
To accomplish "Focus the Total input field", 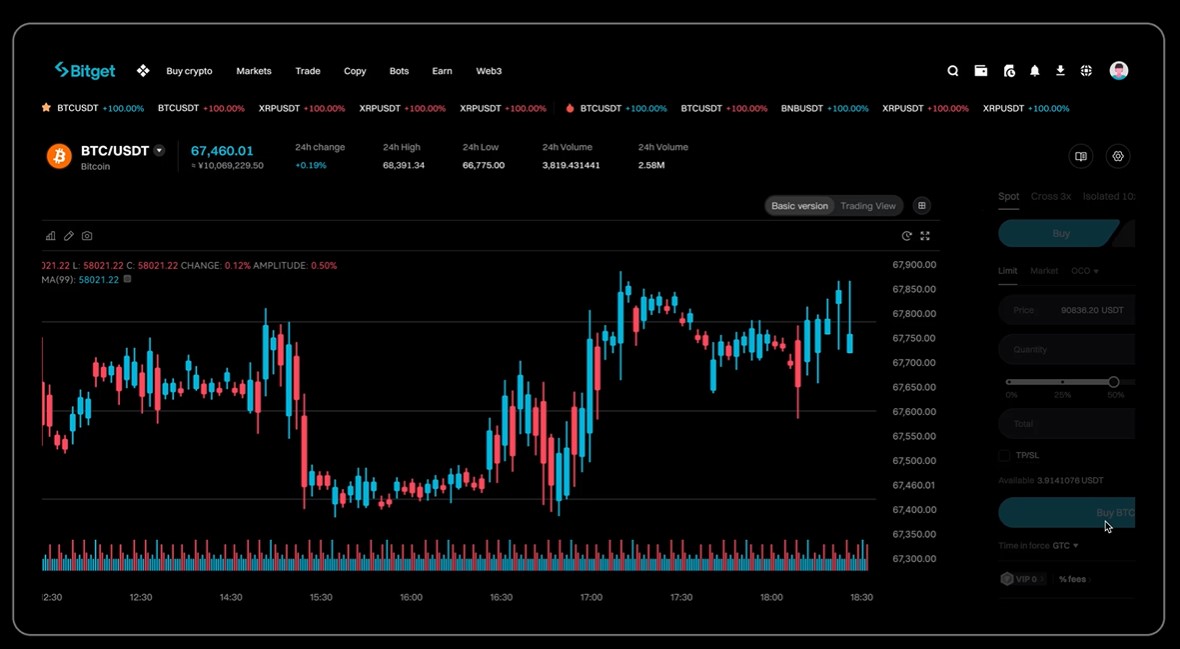I will point(1066,424).
